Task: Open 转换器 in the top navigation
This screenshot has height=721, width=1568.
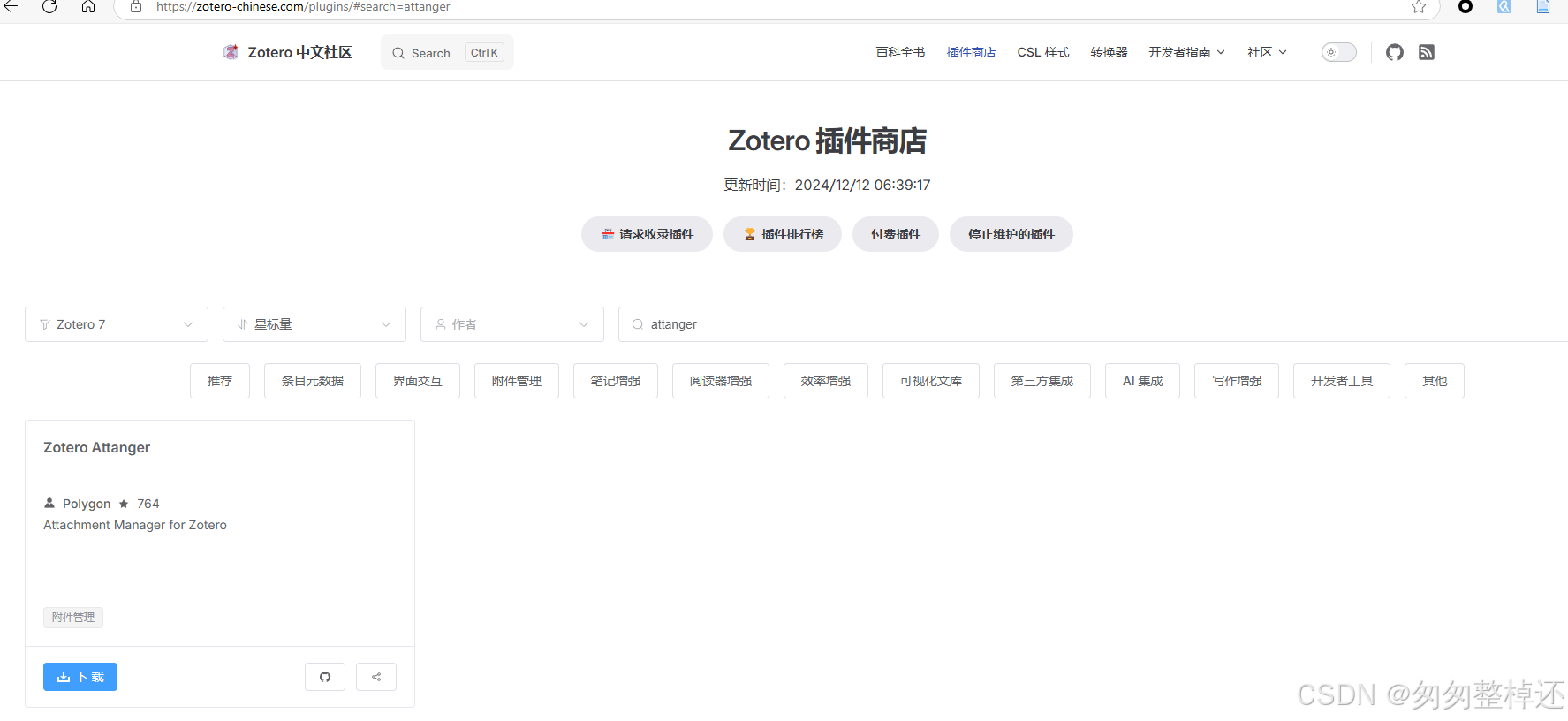Action: pos(1109,52)
